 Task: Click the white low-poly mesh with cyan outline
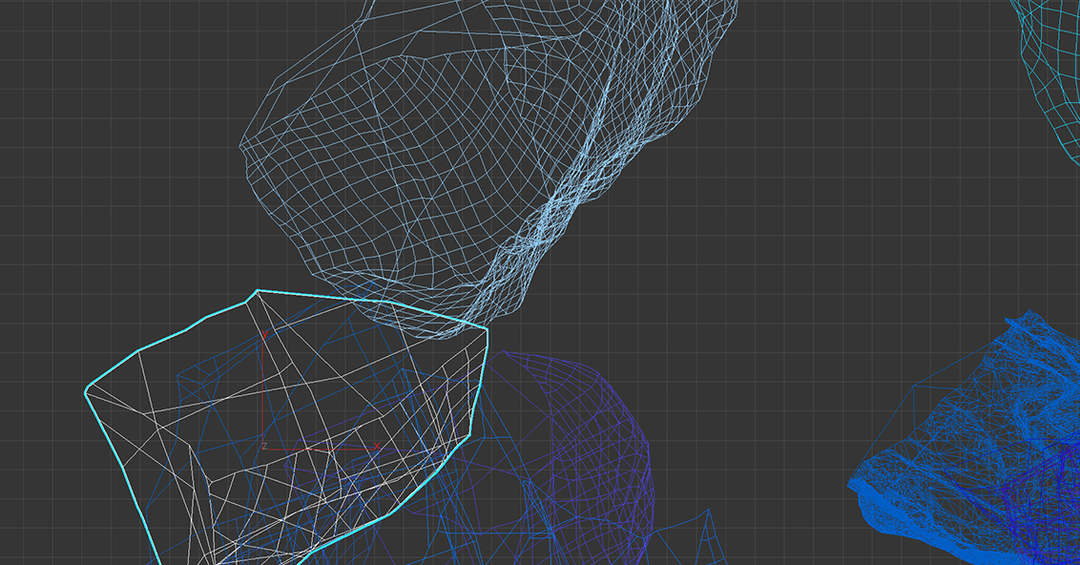286,427
